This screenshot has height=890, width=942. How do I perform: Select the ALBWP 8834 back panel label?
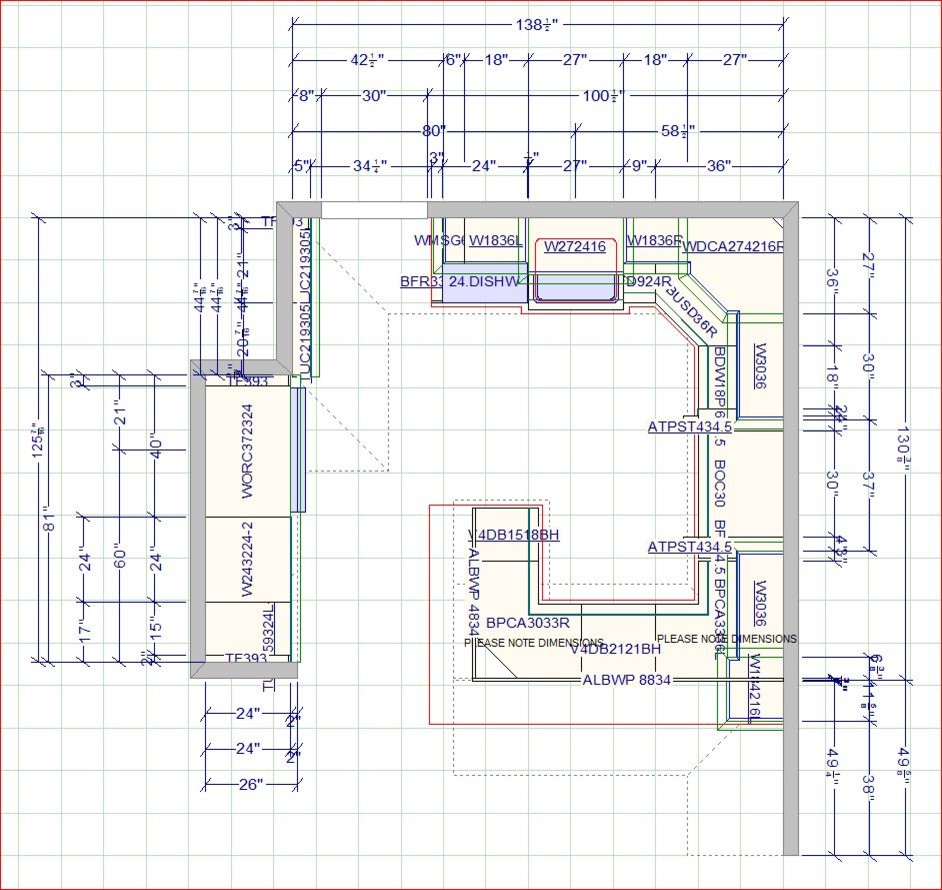coord(627,680)
